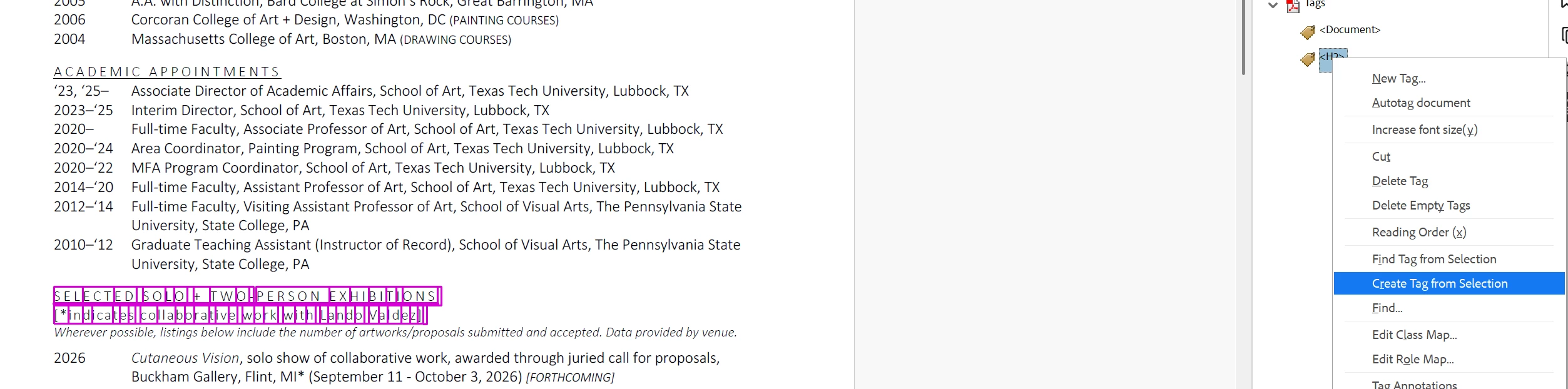Click the tag icon beside the H2 tag
1568x389 pixels.
point(1308,59)
